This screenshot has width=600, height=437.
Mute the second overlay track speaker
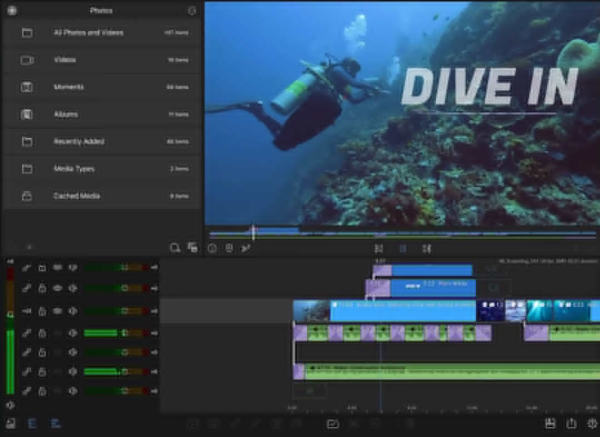[x=73, y=288]
